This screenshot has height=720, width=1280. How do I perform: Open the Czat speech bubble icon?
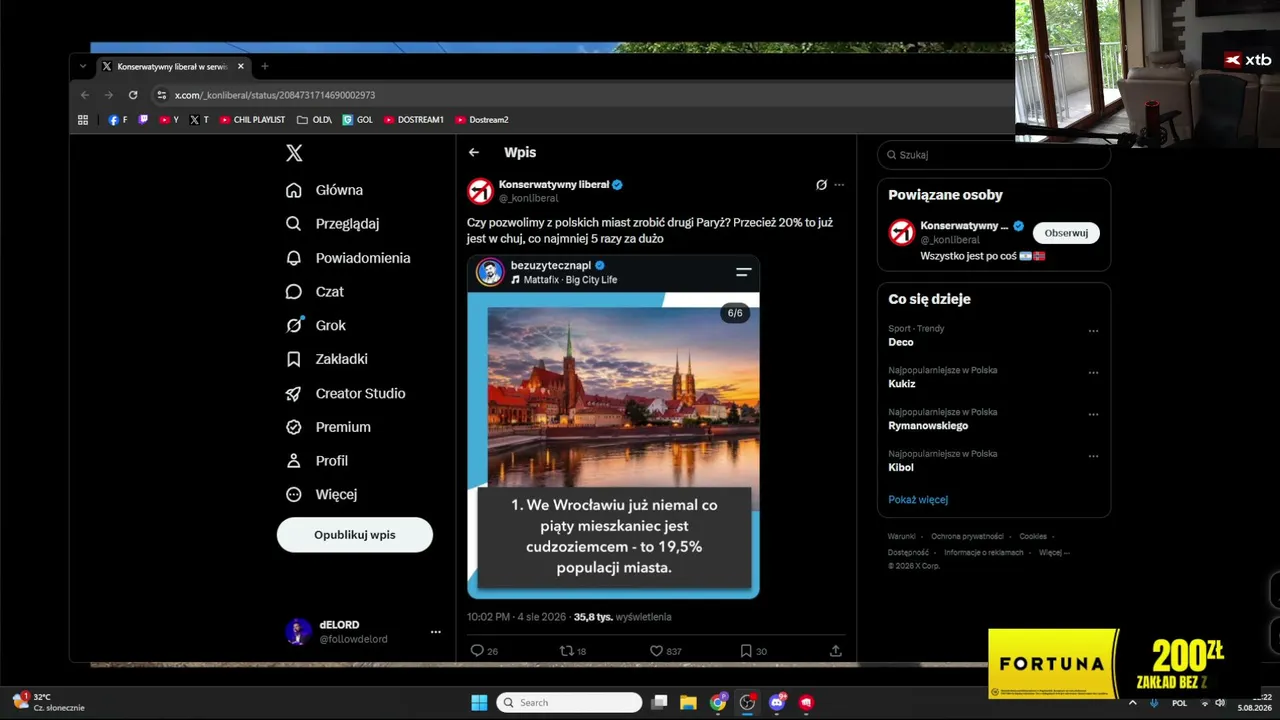click(293, 292)
